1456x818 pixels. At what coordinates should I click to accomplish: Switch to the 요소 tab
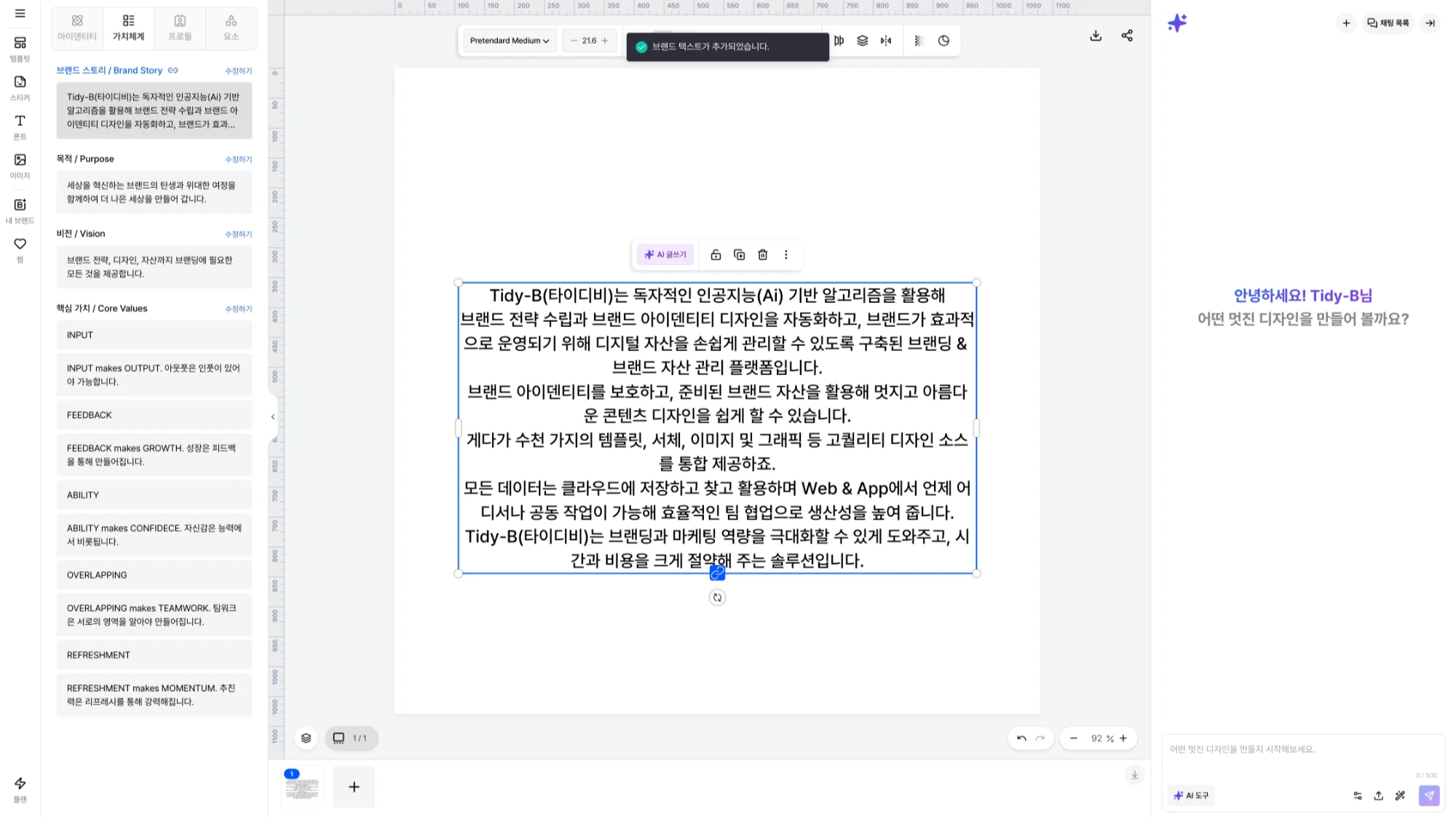pos(231,27)
